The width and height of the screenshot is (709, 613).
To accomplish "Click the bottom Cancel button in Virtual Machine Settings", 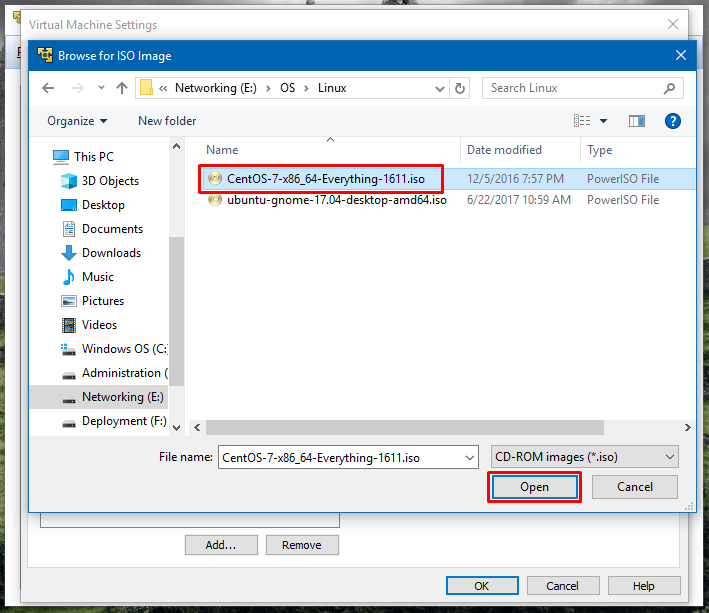I will pyautogui.click(x=563, y=586).
